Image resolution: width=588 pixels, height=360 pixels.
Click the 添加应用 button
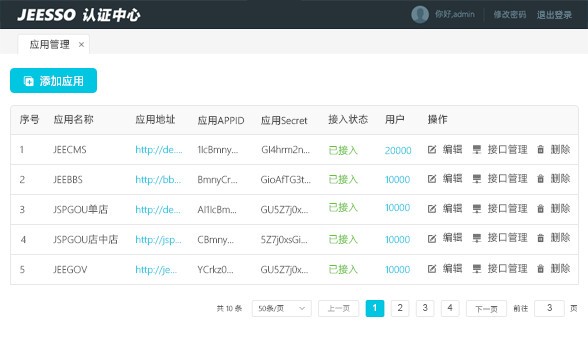tap(53, 80)
